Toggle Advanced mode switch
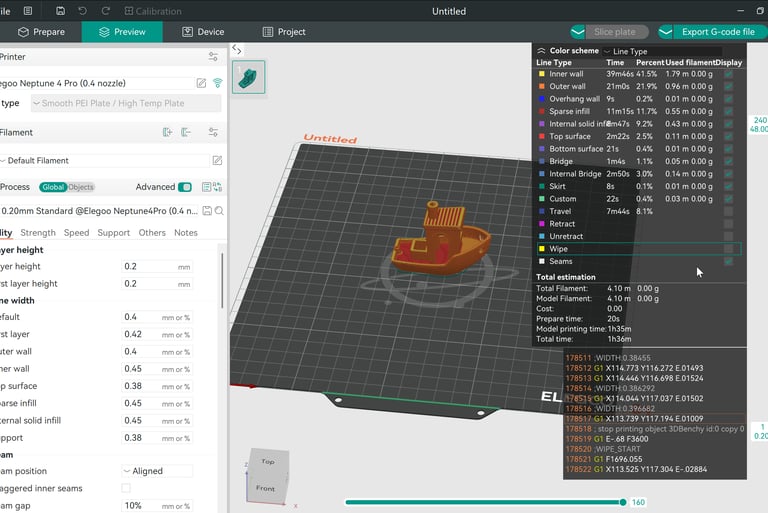 click(185, 187)
